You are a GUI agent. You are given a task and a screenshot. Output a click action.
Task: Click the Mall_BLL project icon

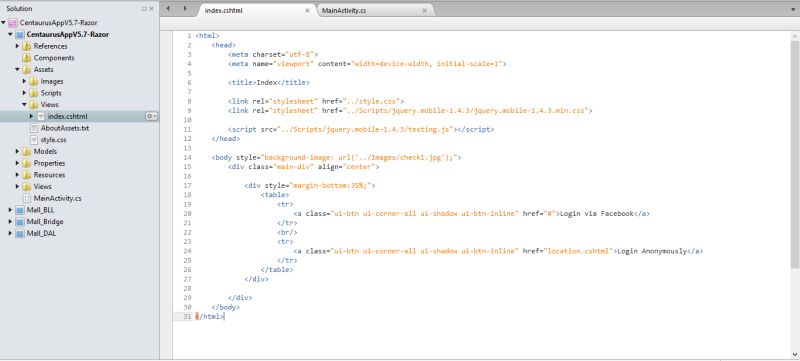[20, 210]
